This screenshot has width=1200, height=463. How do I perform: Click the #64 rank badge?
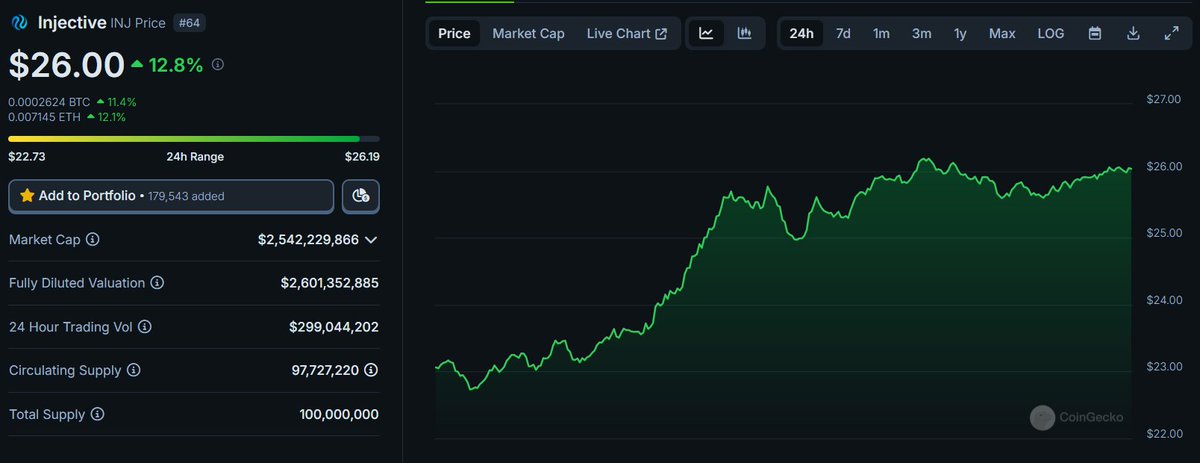(189, 22)
